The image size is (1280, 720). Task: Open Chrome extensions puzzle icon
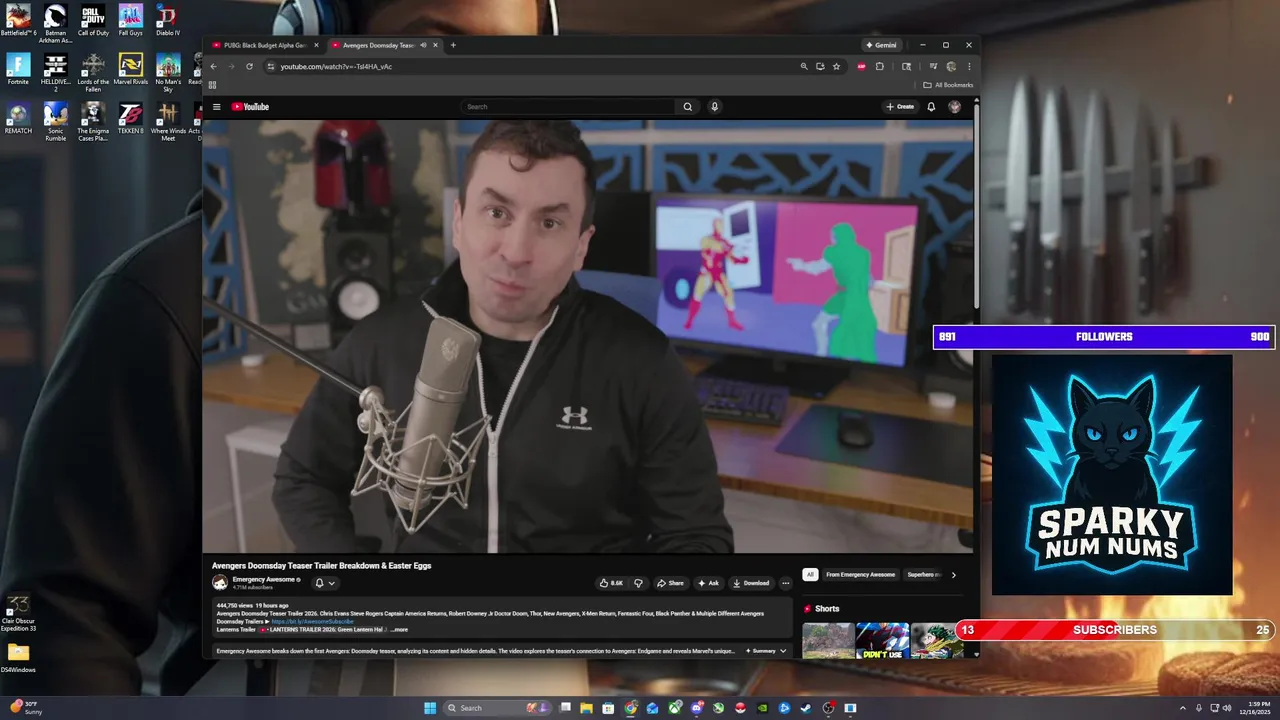click(x=879, y=66)
